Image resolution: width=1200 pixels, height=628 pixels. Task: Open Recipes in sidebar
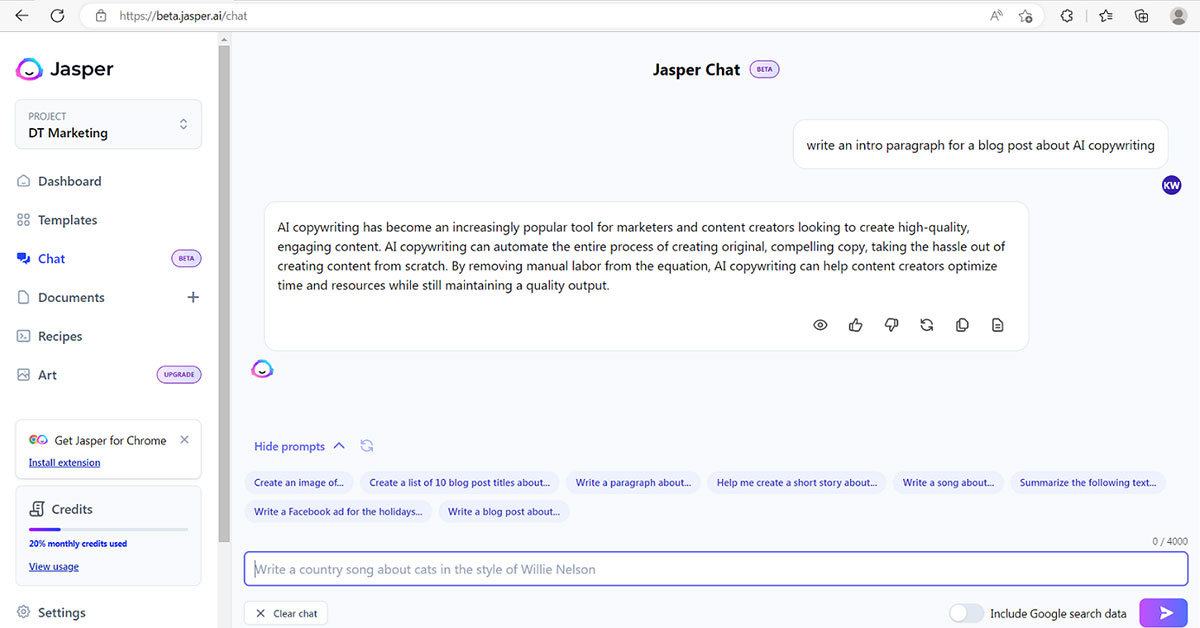pos(50,336)
